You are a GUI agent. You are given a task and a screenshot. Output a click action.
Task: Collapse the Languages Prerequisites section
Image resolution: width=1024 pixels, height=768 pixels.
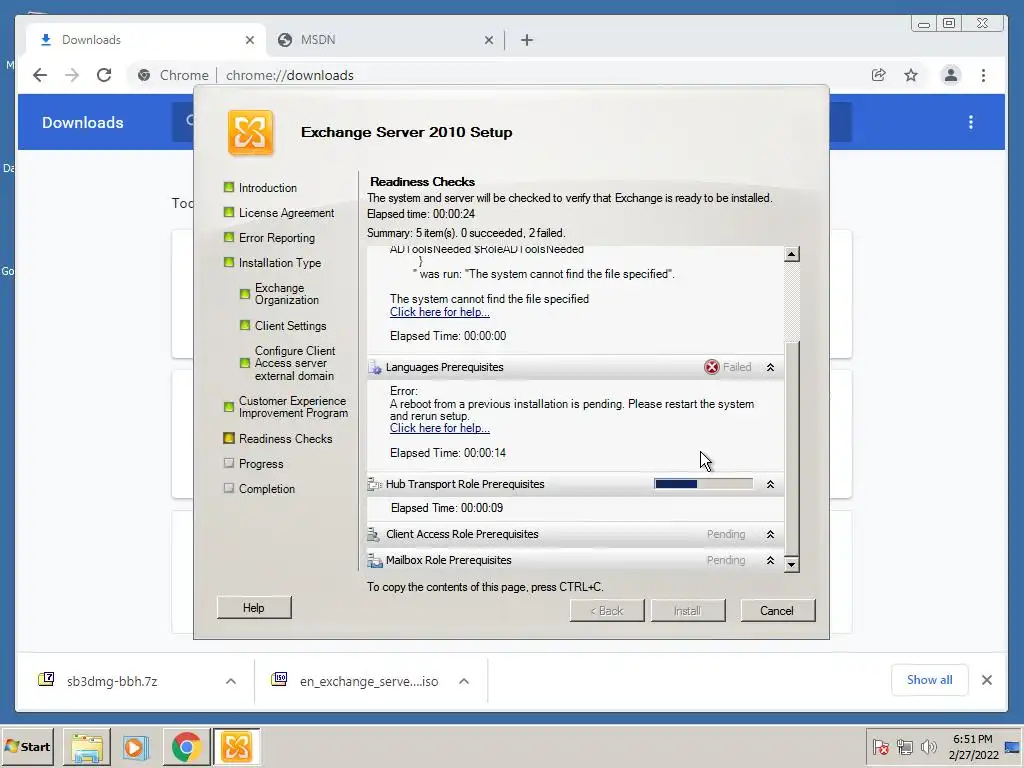(770, 368)
